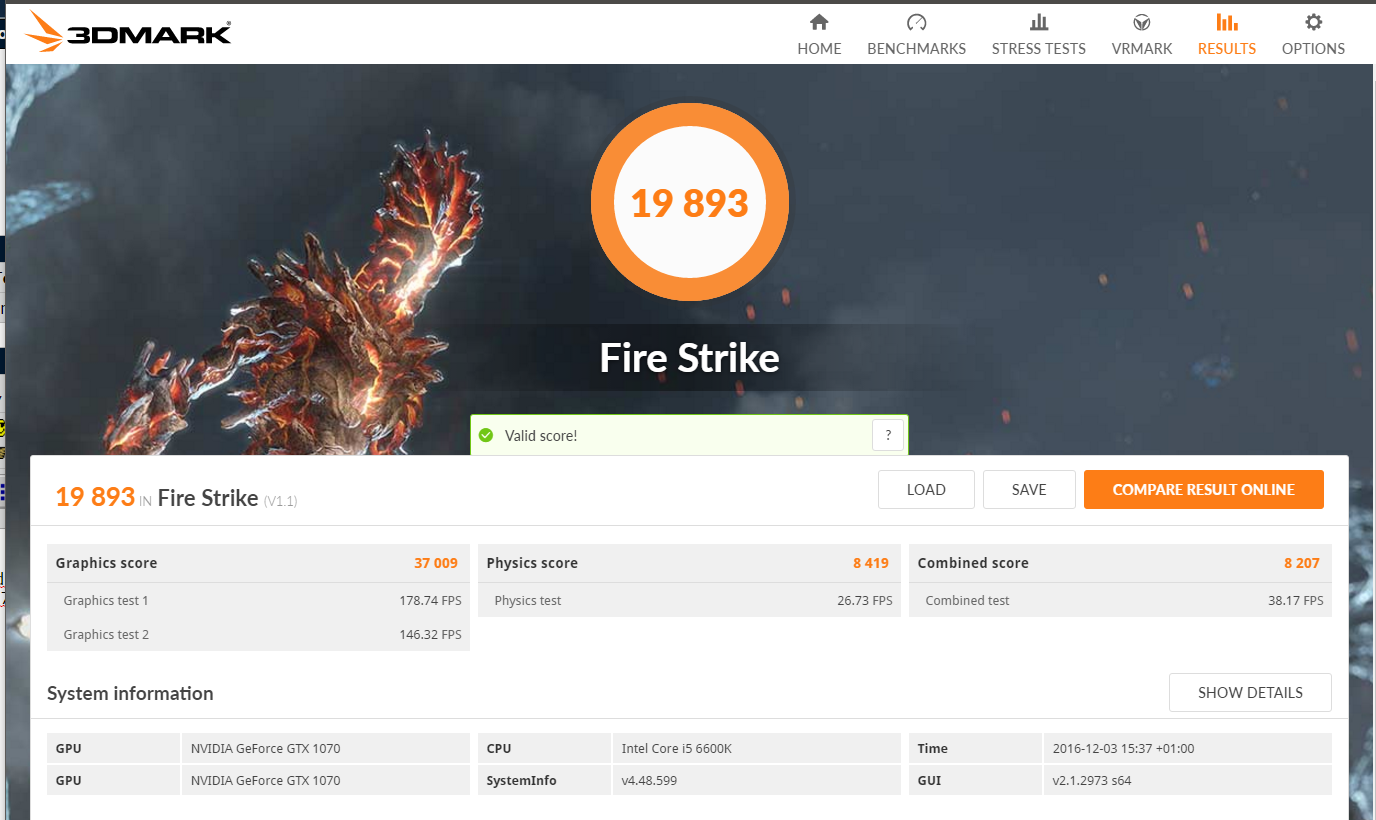This screenshot has width=1376, height=820.
Task: Click Graphics test 1 value 178.74 FPS
Action: tap(430, 601)
